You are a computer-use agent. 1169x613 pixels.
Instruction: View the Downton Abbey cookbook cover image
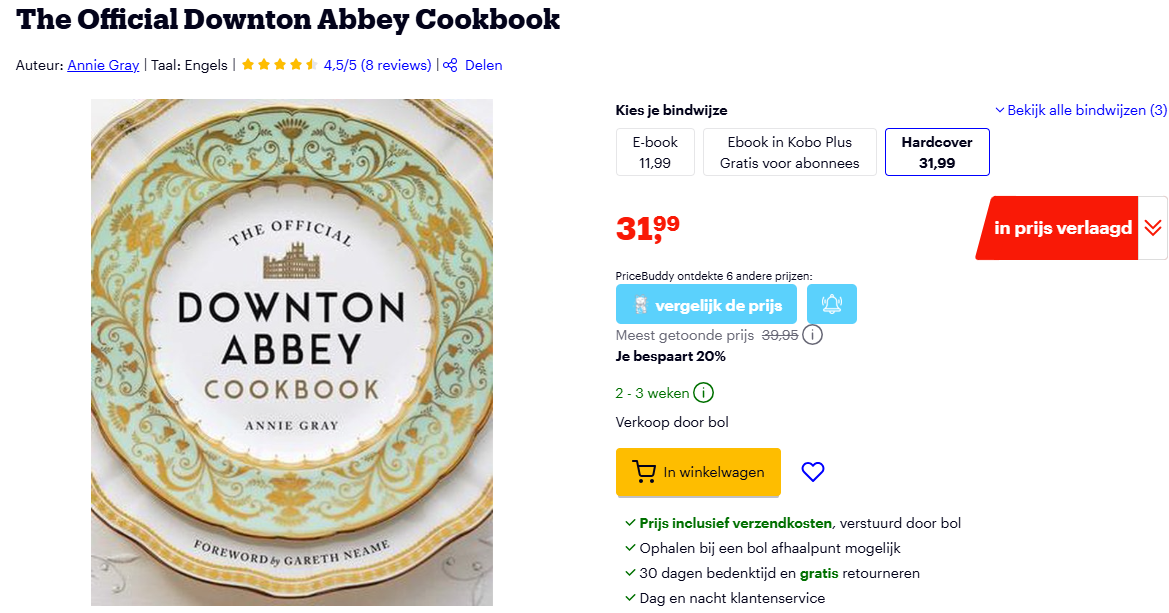(x=290, y=352)
